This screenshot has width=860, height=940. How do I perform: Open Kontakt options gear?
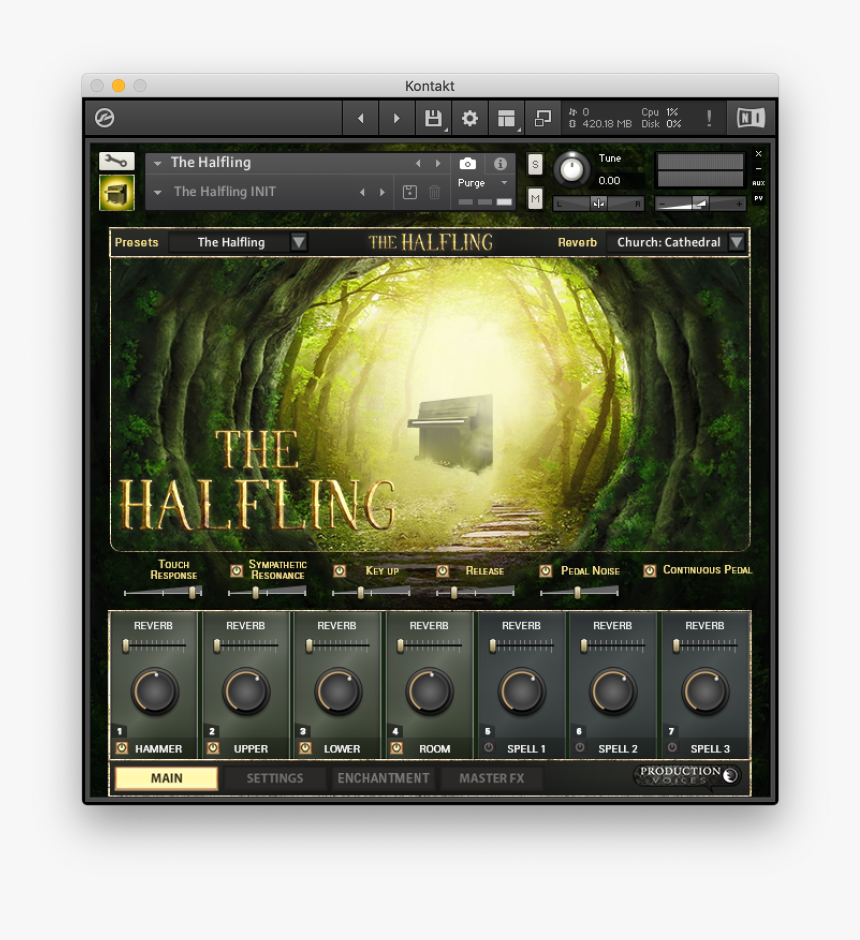pyautogui.click(x=470, y=118)
